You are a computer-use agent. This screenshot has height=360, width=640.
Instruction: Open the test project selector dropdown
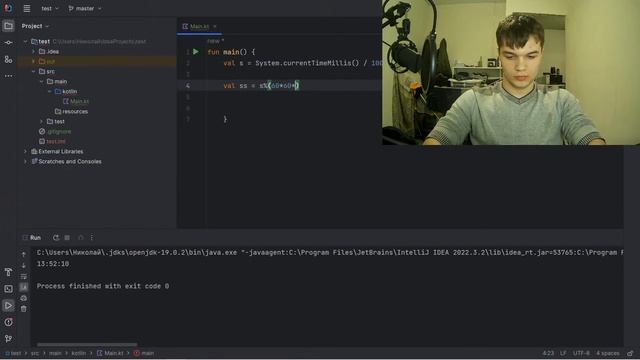coord(50,8)
